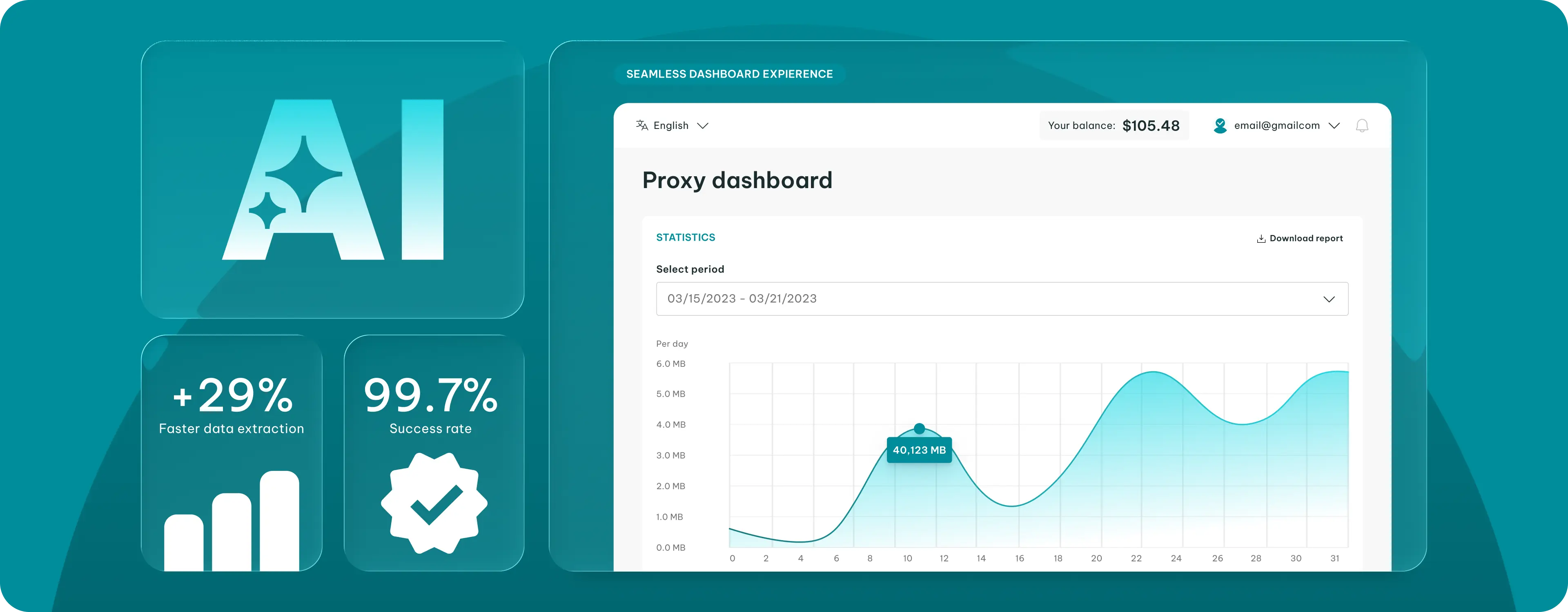Click the Download report link
The height and width of the screenshot is (612, 1568).
pos(1306,238)
